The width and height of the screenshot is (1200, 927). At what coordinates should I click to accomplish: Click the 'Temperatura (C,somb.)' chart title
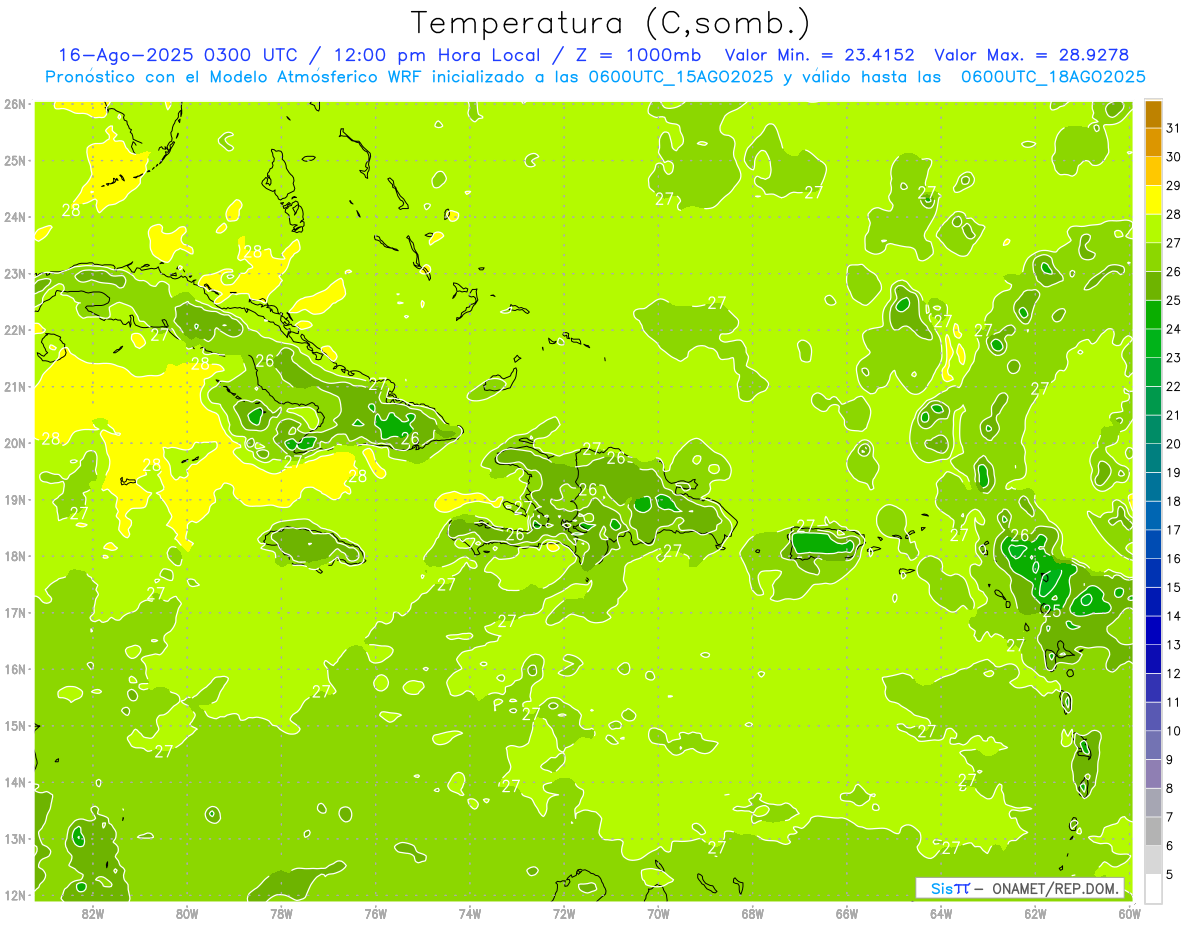(x=610, y=22)
